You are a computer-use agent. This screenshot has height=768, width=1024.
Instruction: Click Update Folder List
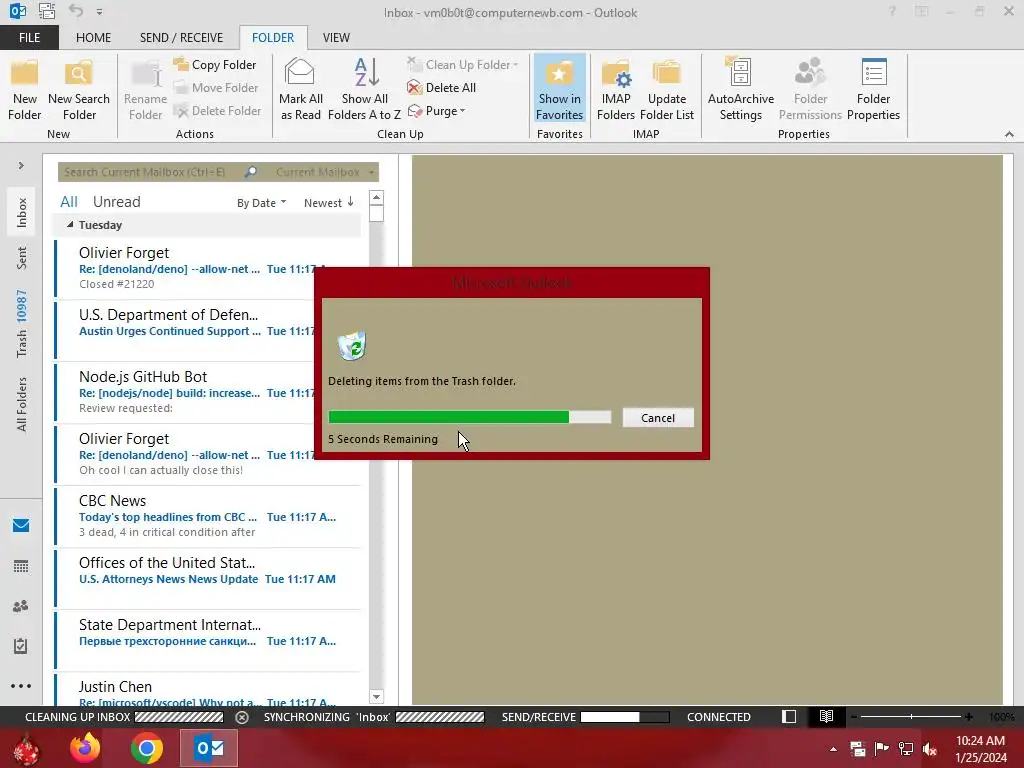pyautogui.click(x=667, y=89)
